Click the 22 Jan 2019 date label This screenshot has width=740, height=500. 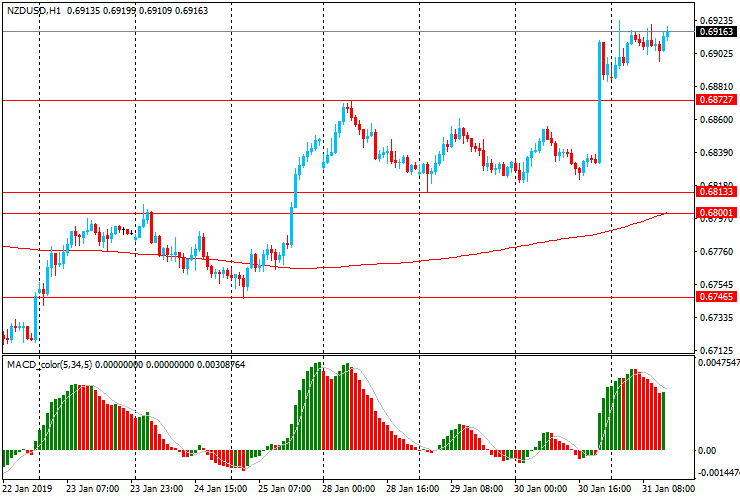point(27,489)
